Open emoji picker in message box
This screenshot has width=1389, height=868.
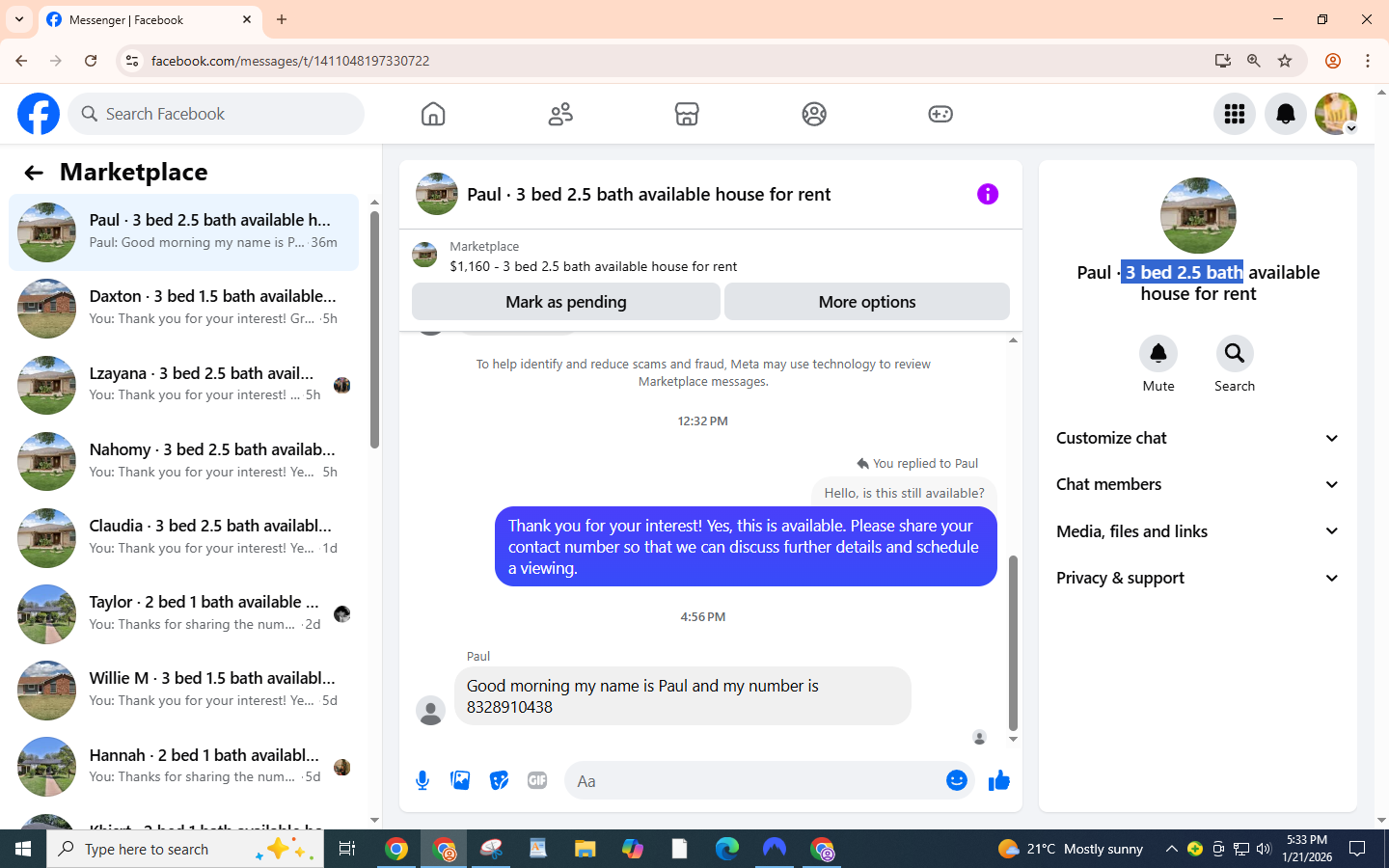coord(957,780)
